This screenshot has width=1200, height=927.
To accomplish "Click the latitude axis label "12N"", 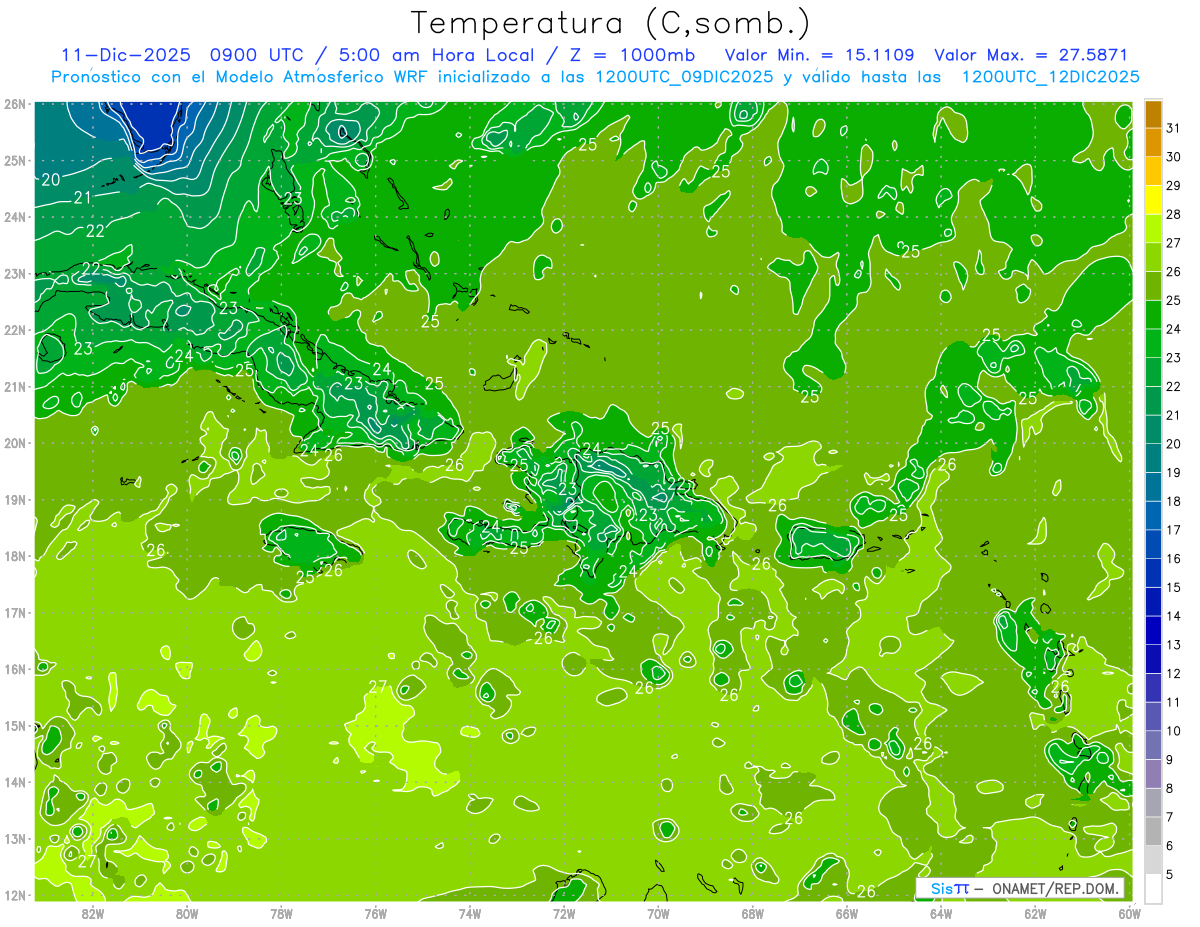I will 14,895.
